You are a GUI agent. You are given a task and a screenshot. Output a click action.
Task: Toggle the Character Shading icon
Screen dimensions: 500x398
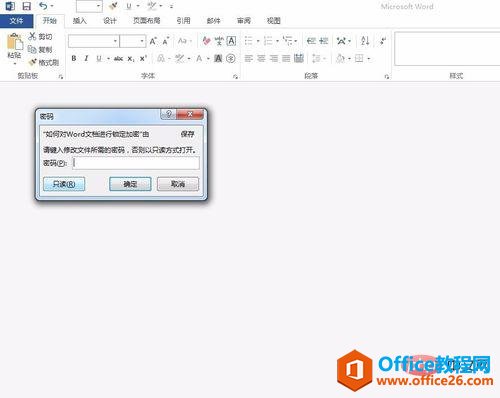pyautogui.click(x=218, y=59)
